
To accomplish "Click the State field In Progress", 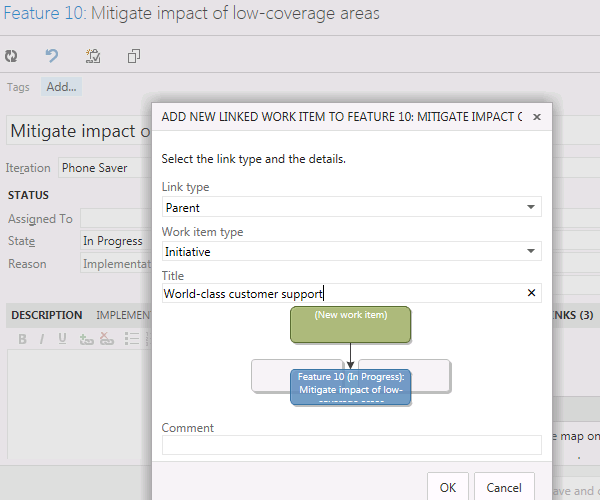I will (x=116, y=241).
